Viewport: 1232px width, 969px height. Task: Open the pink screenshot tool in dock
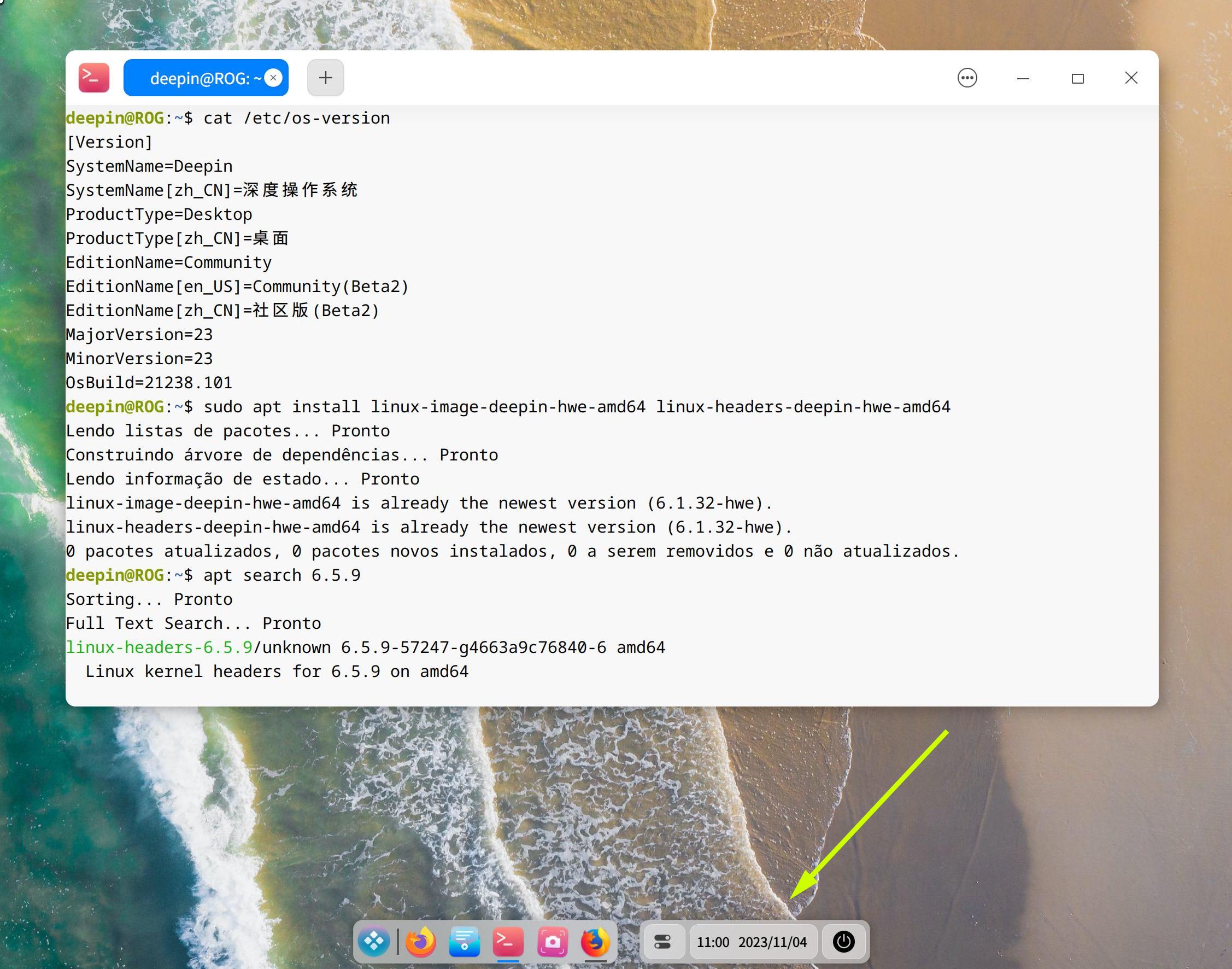[x=552, y=942]
